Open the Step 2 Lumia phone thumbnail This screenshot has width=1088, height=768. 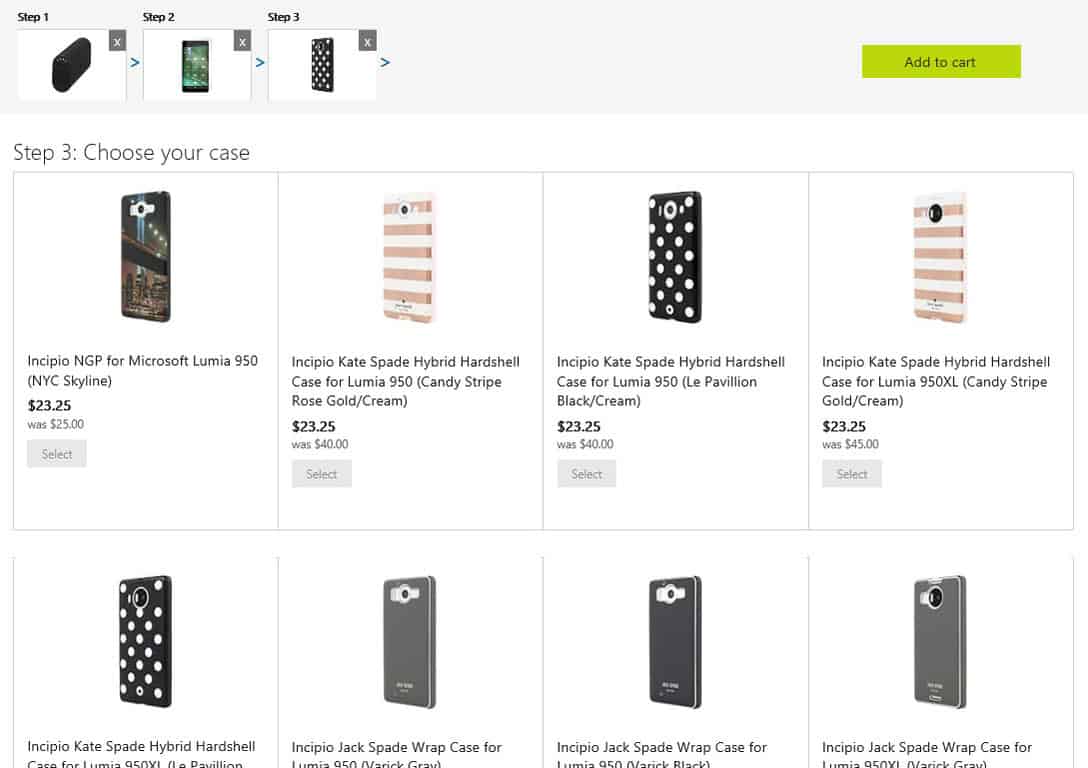[196, 65]
